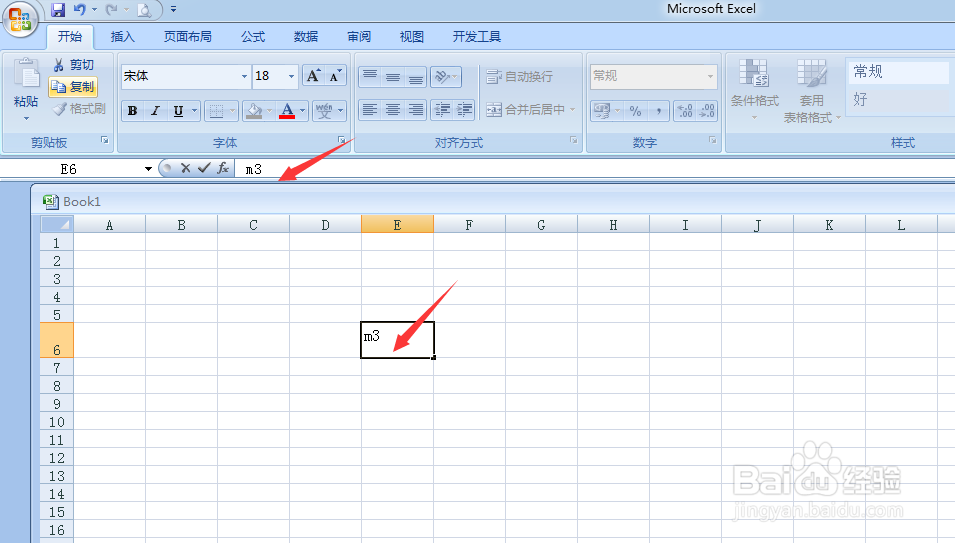The image size is (955, 543).
Task: Align text left
Action: pyautogui.click(x=370, y=110)
